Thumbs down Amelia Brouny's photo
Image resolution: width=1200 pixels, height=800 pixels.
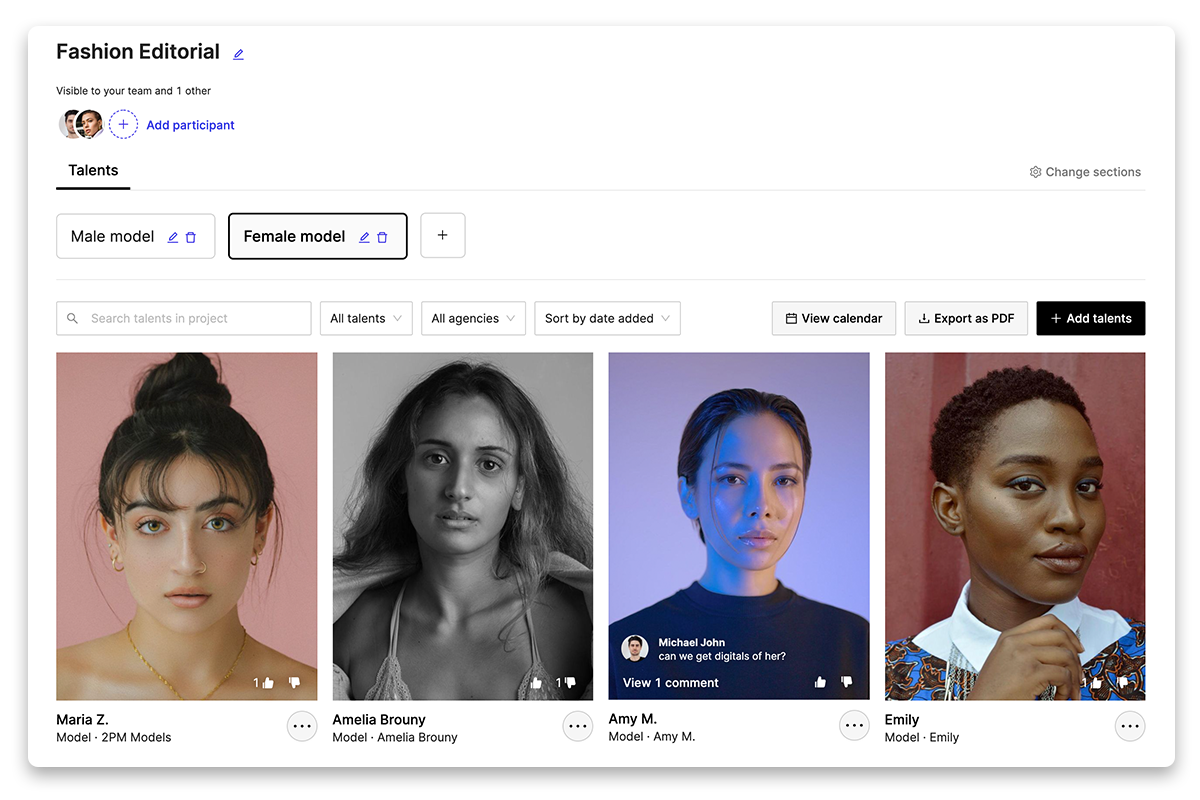pyautogui.click(x=570, y=683)
